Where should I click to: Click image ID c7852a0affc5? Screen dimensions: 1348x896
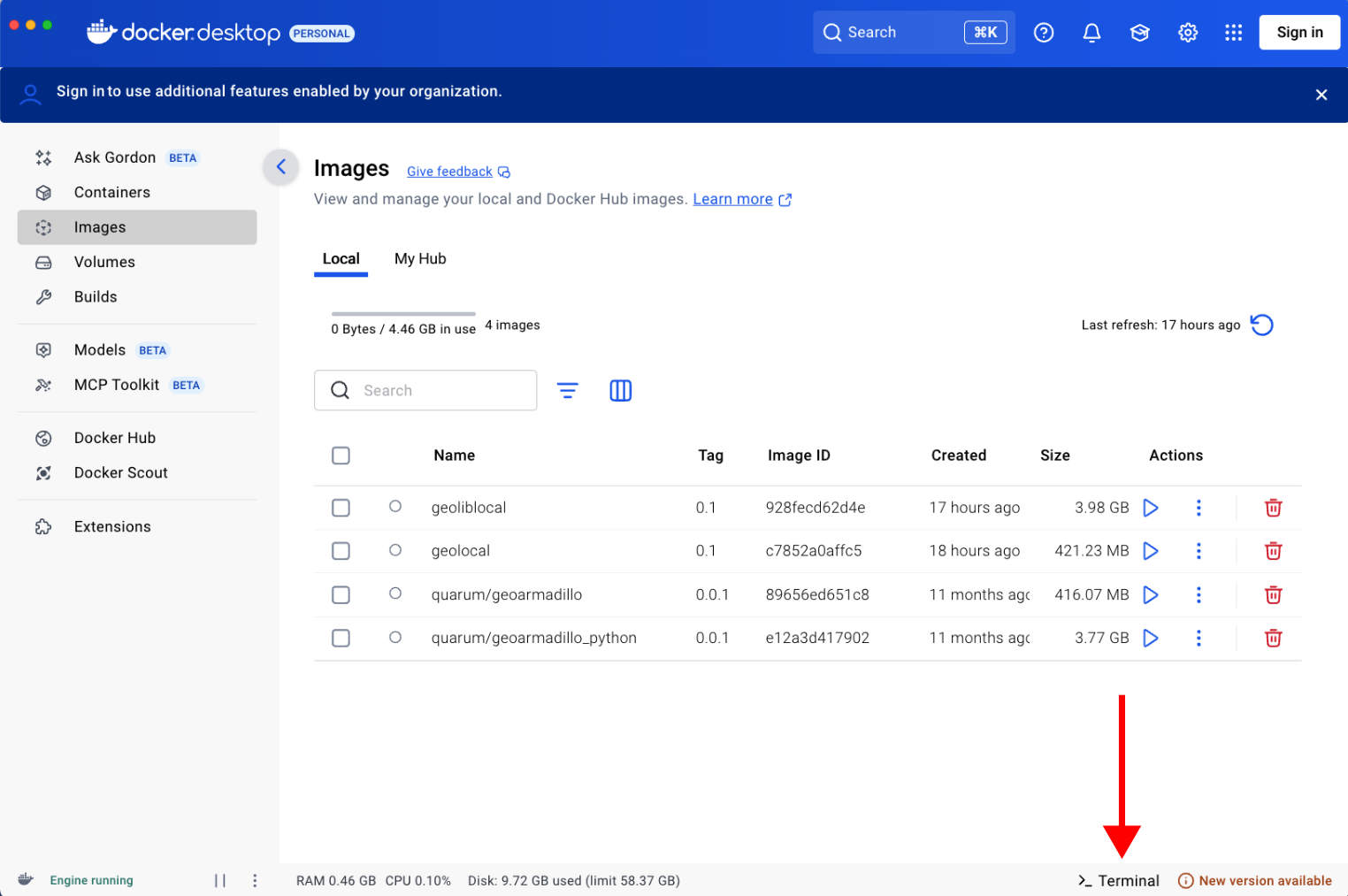[813, 551]
